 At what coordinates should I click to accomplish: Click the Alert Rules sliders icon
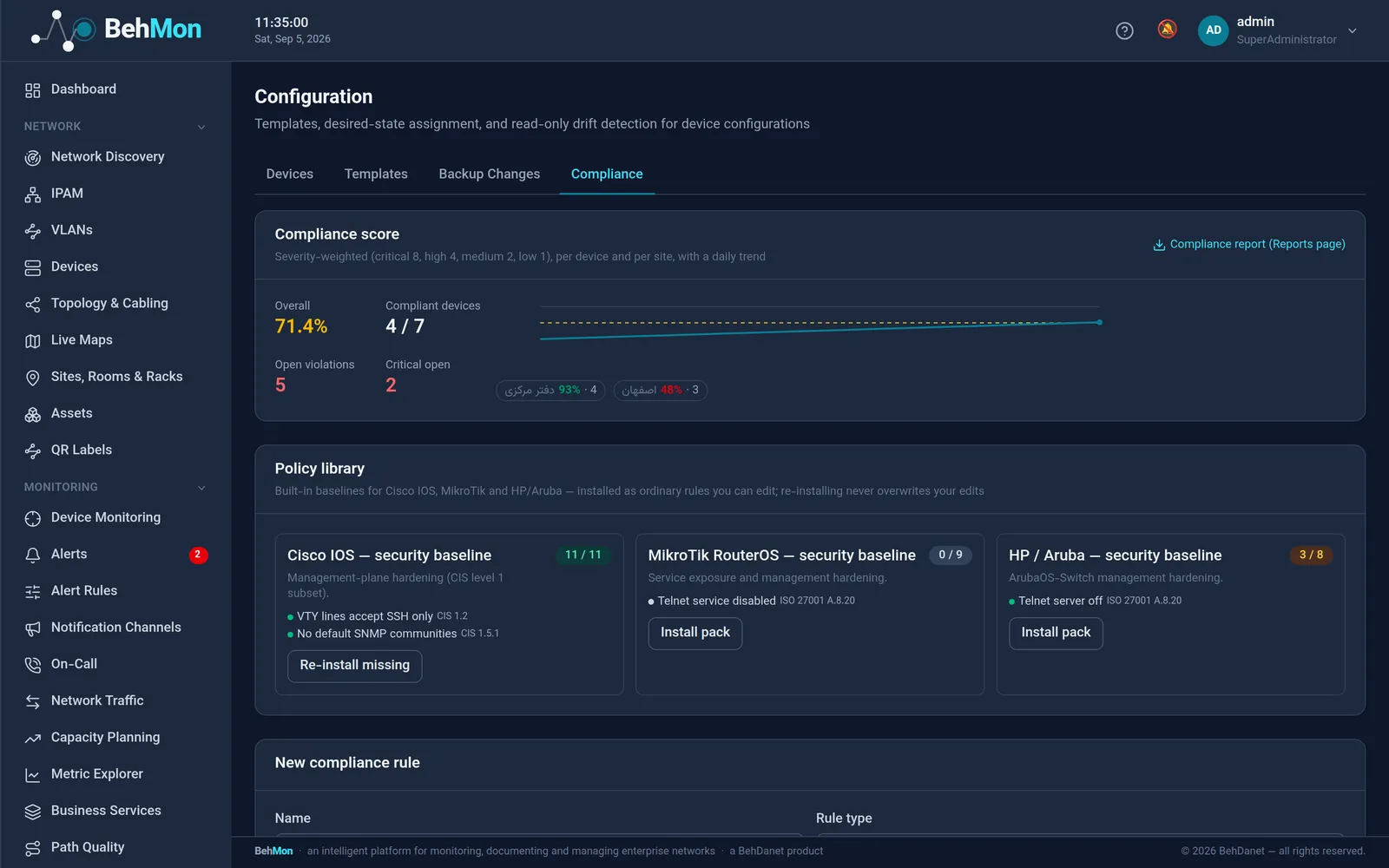(33, 592)
